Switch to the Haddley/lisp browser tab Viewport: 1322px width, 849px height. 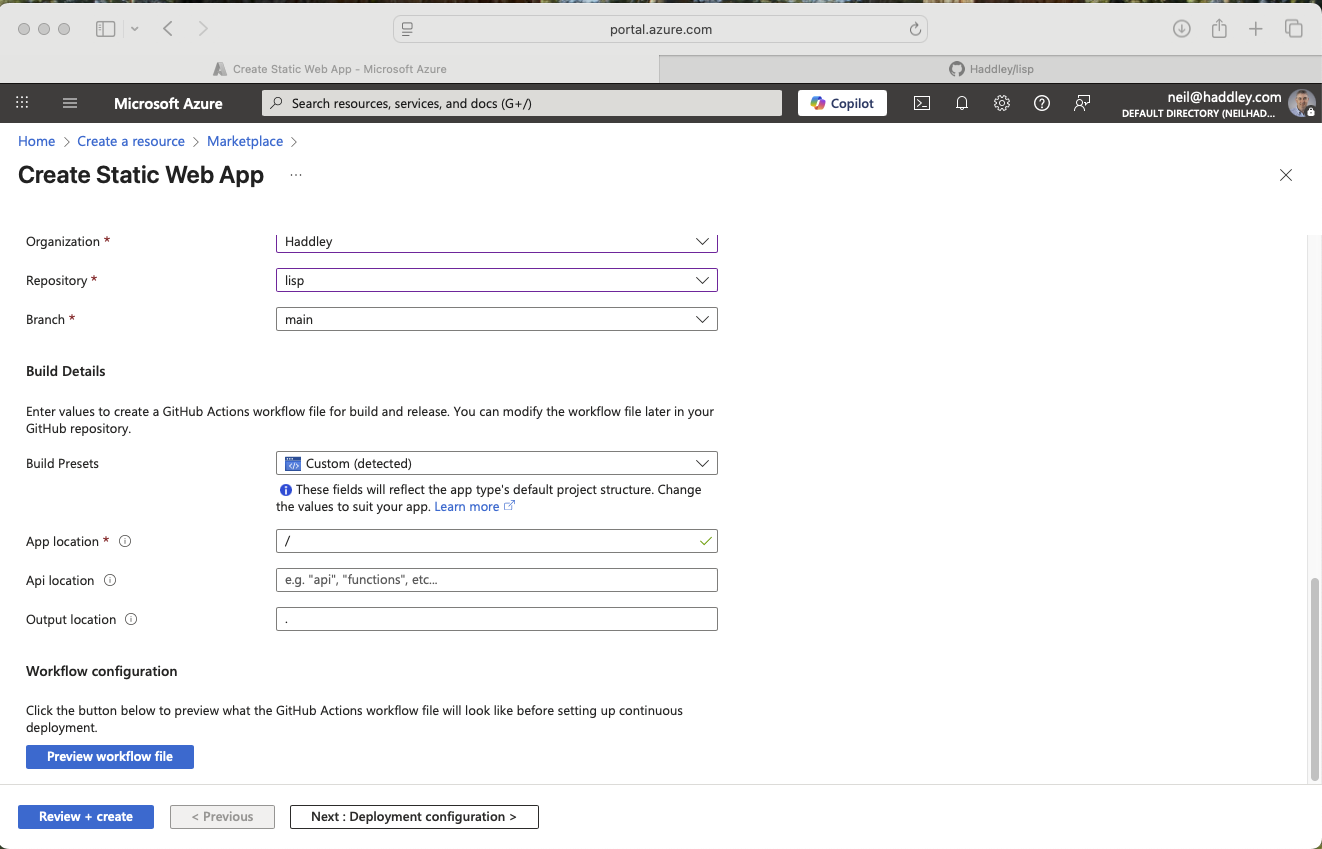tap(991, 68)
